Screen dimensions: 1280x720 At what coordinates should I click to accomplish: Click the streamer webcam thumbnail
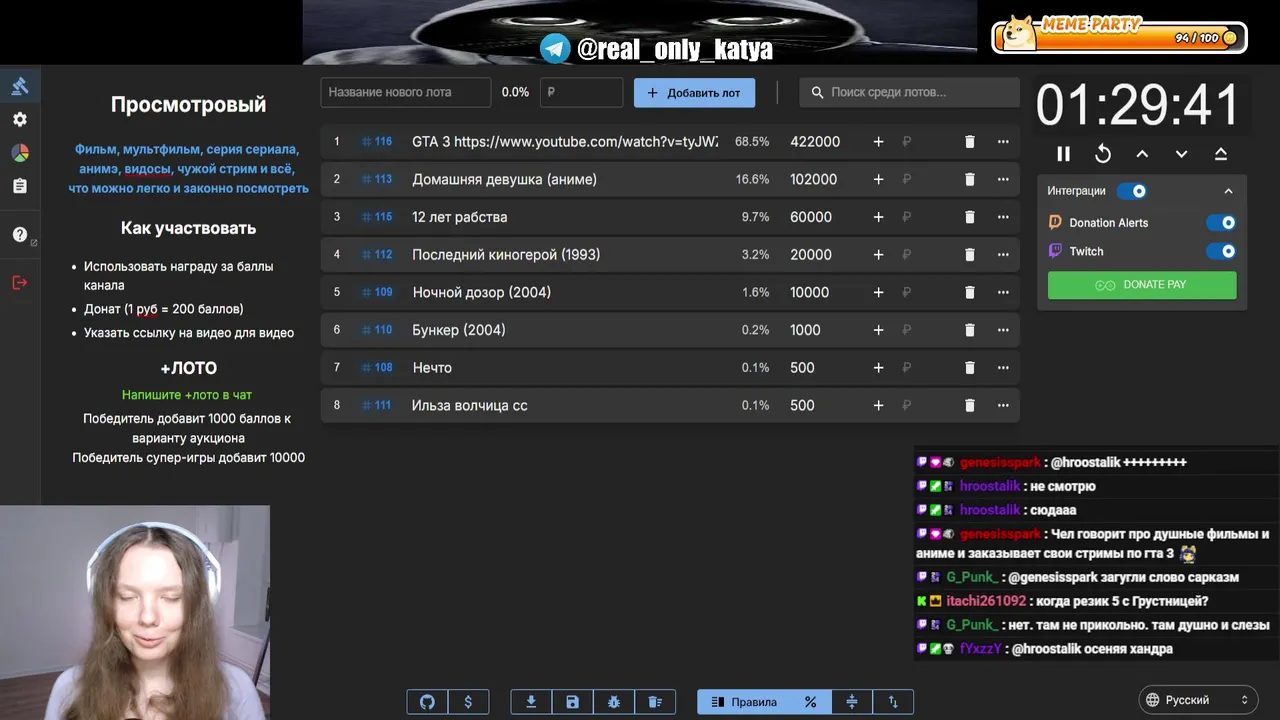click(x=135, y=612)
